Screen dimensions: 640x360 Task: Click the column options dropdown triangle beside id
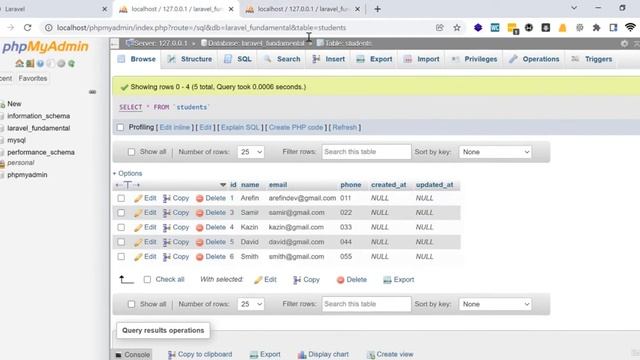pos(223,185)
